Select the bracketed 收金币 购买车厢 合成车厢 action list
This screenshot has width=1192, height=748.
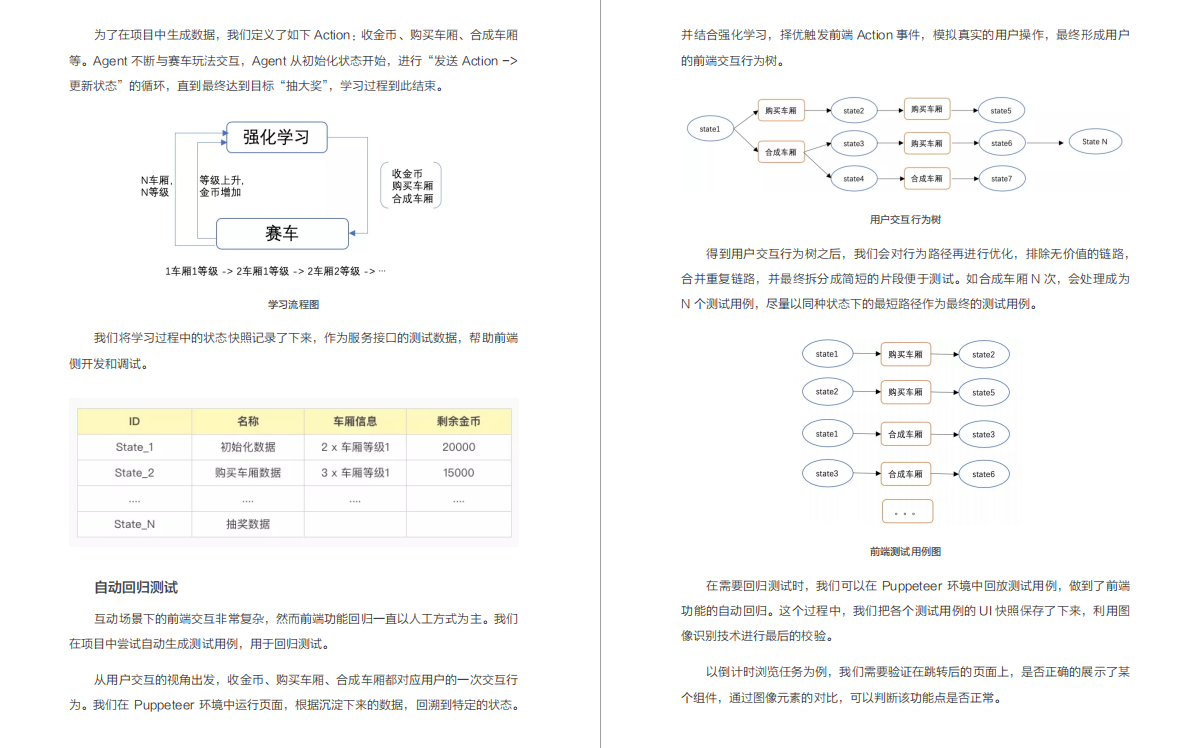411,185
